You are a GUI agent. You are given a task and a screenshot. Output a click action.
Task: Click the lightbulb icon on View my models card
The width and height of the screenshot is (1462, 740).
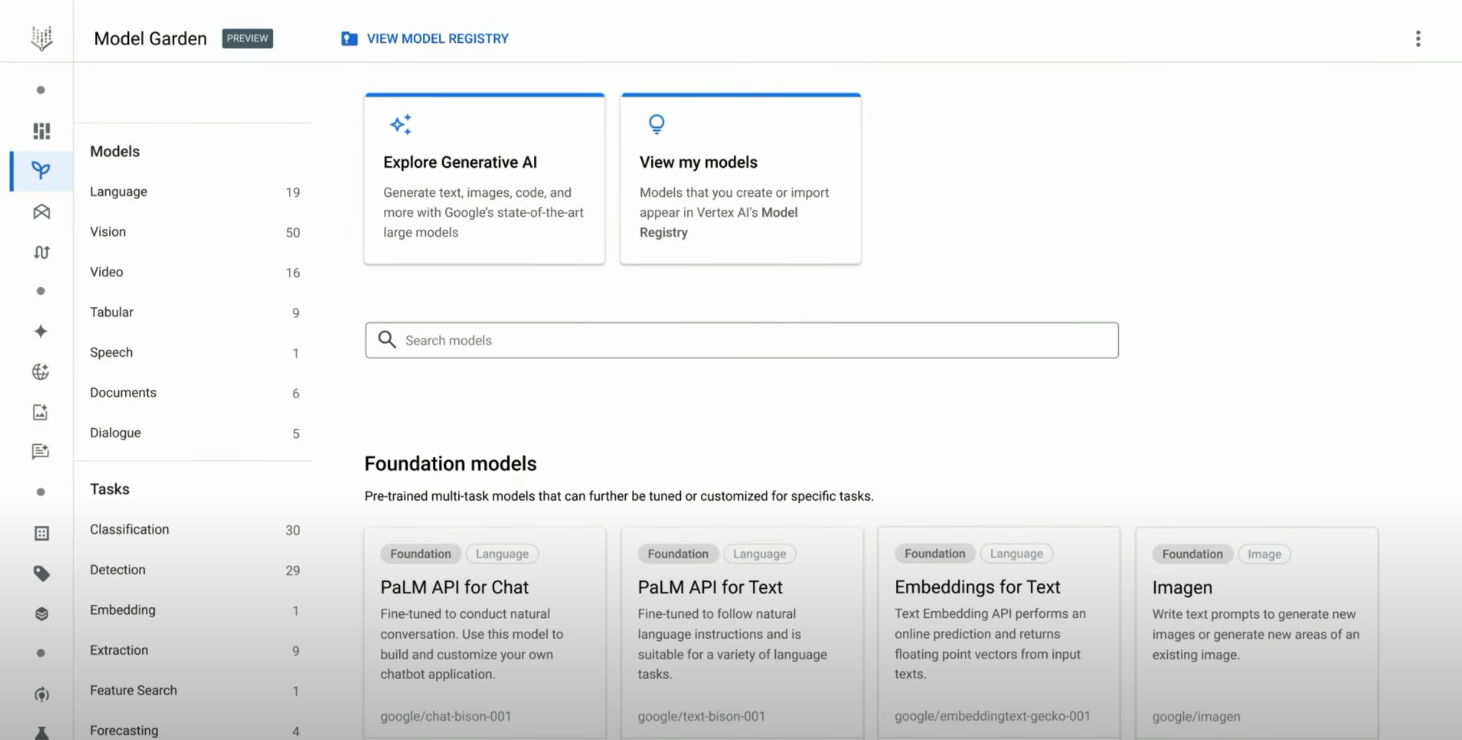pos(657,125)
